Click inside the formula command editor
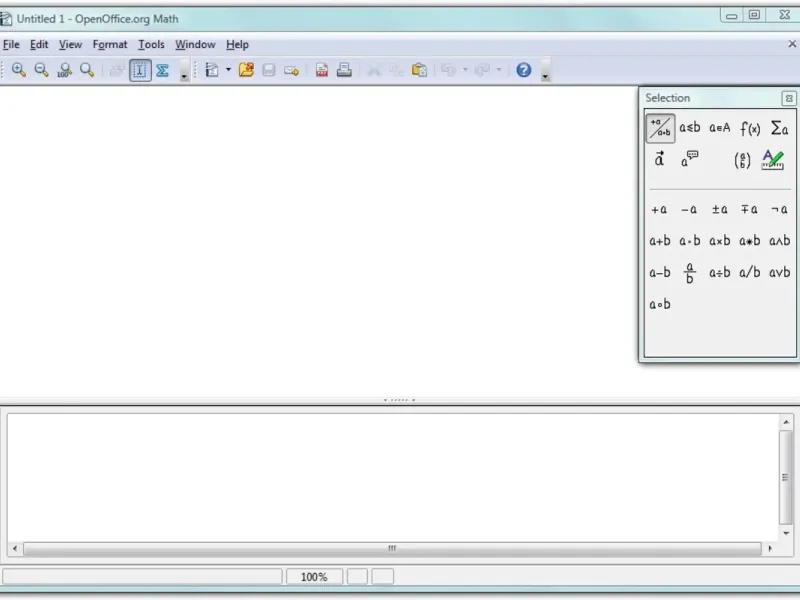 [392, 477]
